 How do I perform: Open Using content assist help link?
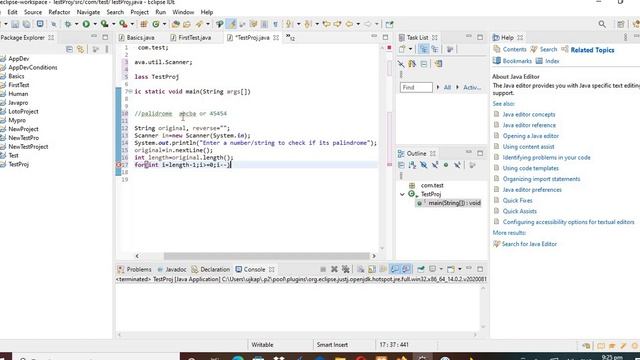(x=529, y=147)
